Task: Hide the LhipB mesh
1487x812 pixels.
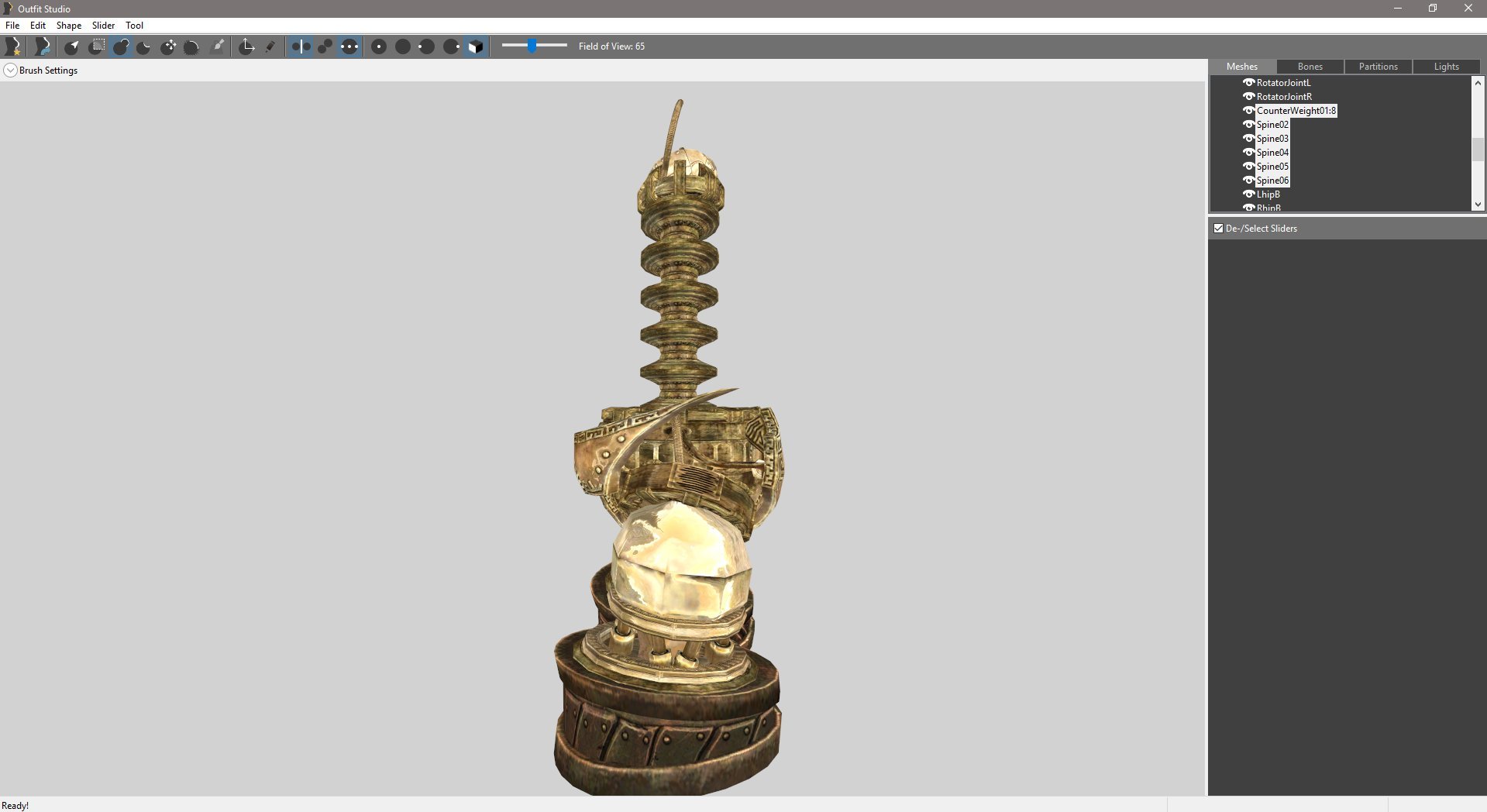Action: [x=1248, y=194]
